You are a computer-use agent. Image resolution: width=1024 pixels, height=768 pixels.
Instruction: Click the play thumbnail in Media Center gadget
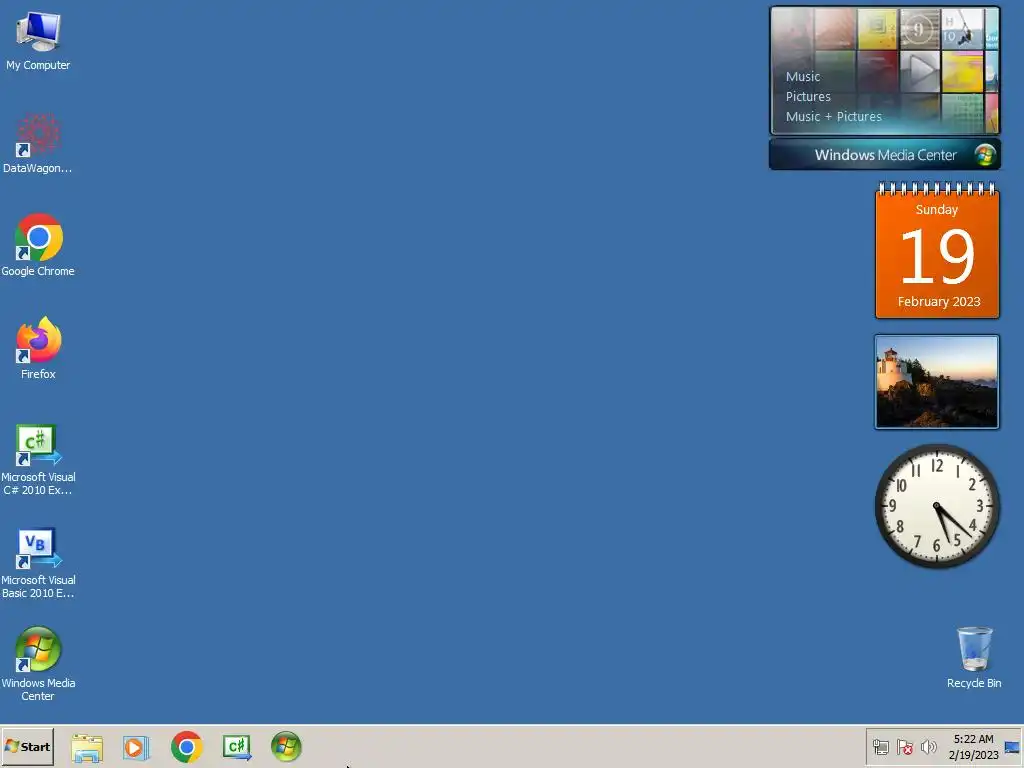point(920,71)
